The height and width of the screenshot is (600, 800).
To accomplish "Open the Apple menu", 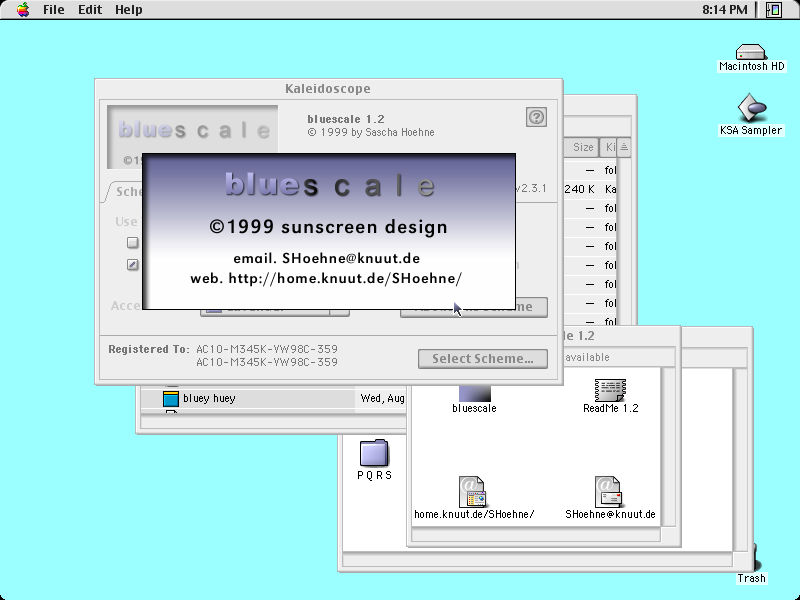I will (x=23, y=10).
